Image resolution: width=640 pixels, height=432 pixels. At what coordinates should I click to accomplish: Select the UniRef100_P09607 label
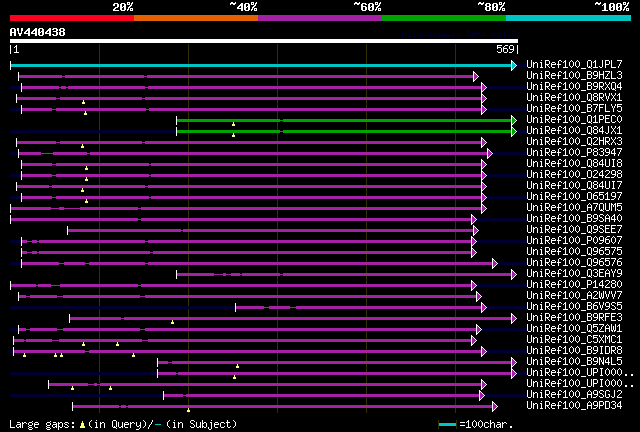tap(574, 240)
